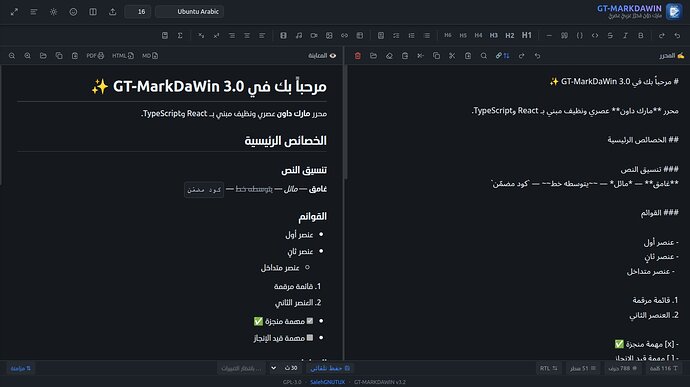Insert bulleted list icon
Image resolution: width=690 pixels, height=387 pixels.
(427, 35)
